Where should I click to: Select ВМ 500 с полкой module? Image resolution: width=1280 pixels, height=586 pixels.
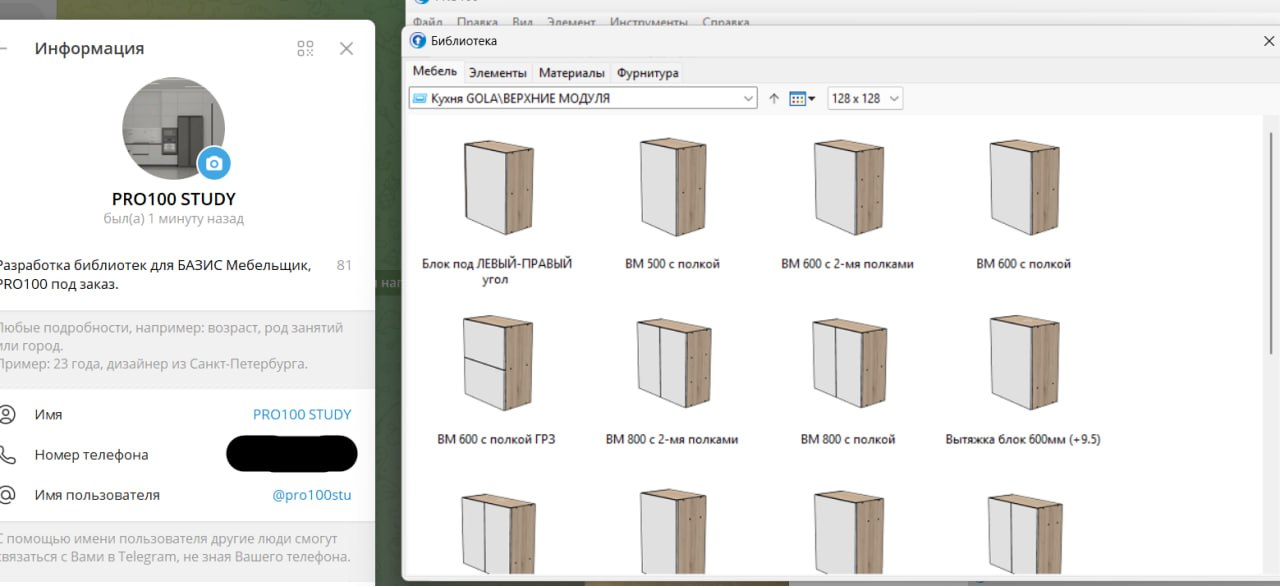pyautogui.click(x=672, y=205)
